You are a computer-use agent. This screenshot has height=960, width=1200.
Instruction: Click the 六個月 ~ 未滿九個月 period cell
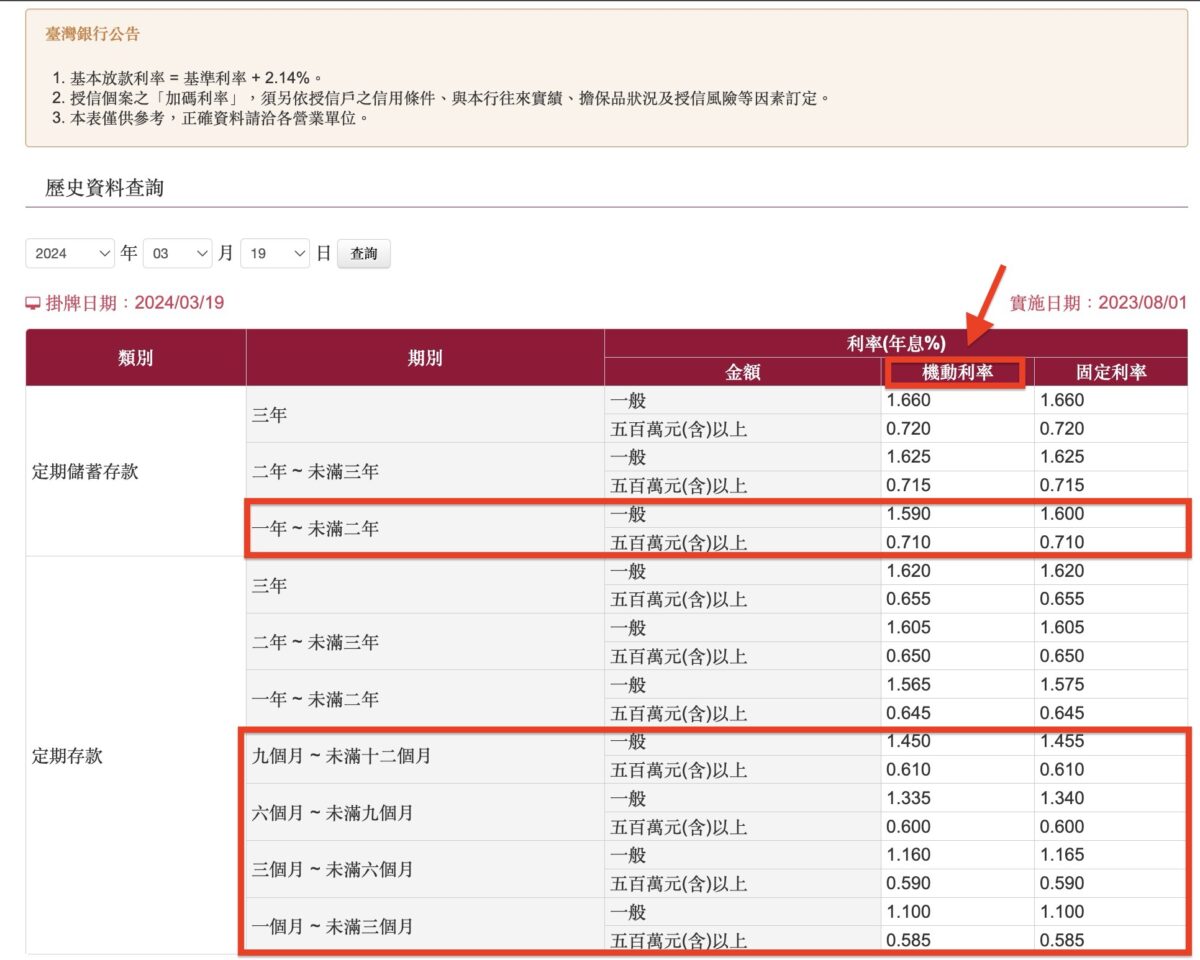[x=425, y=813]
